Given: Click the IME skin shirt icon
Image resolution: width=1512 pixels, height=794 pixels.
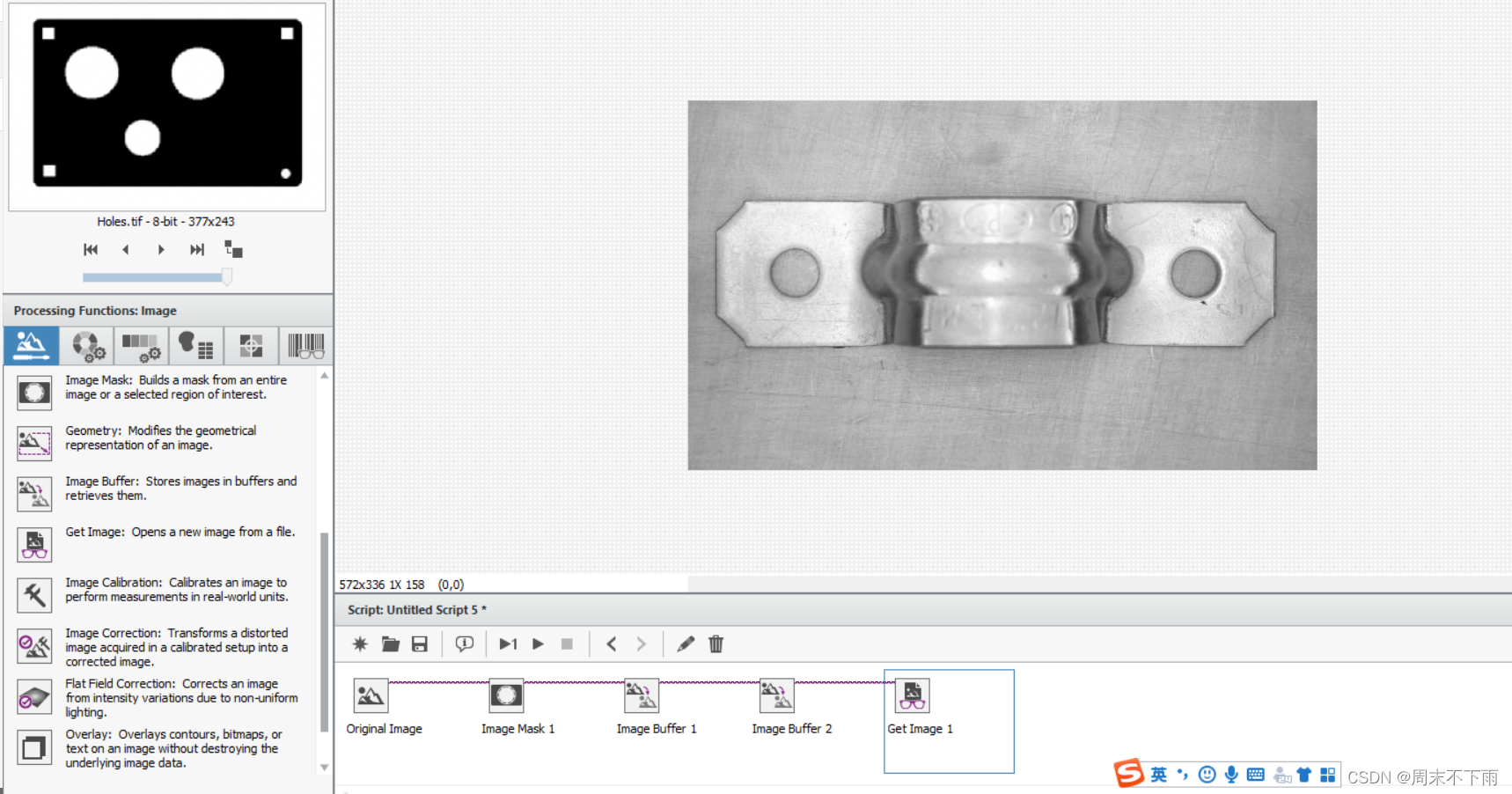Looking at the screenshot, I should click(1304, 775).
